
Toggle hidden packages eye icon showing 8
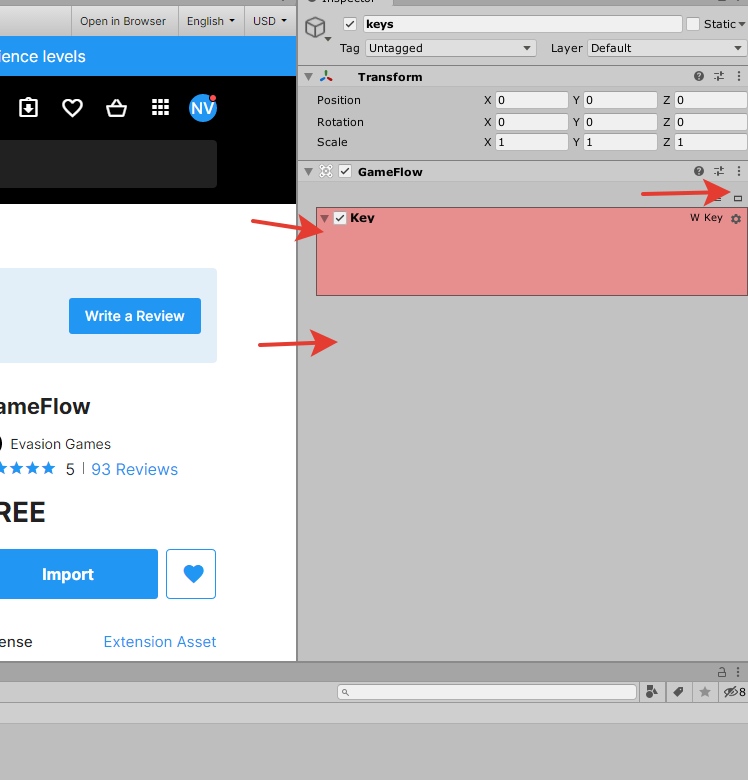coord(734,692)
